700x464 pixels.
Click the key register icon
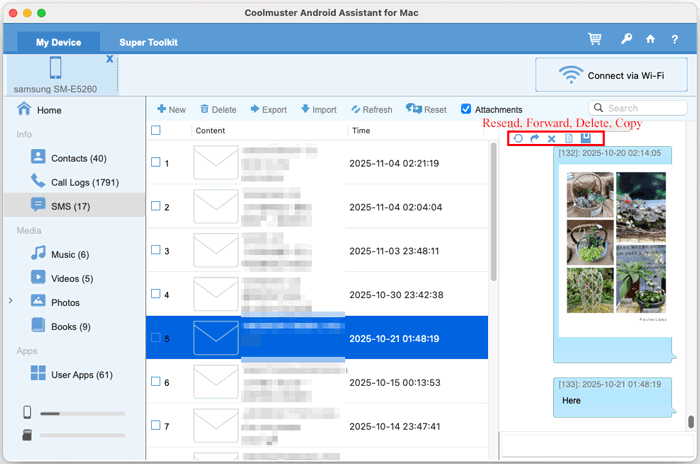(x=627, y=39)
